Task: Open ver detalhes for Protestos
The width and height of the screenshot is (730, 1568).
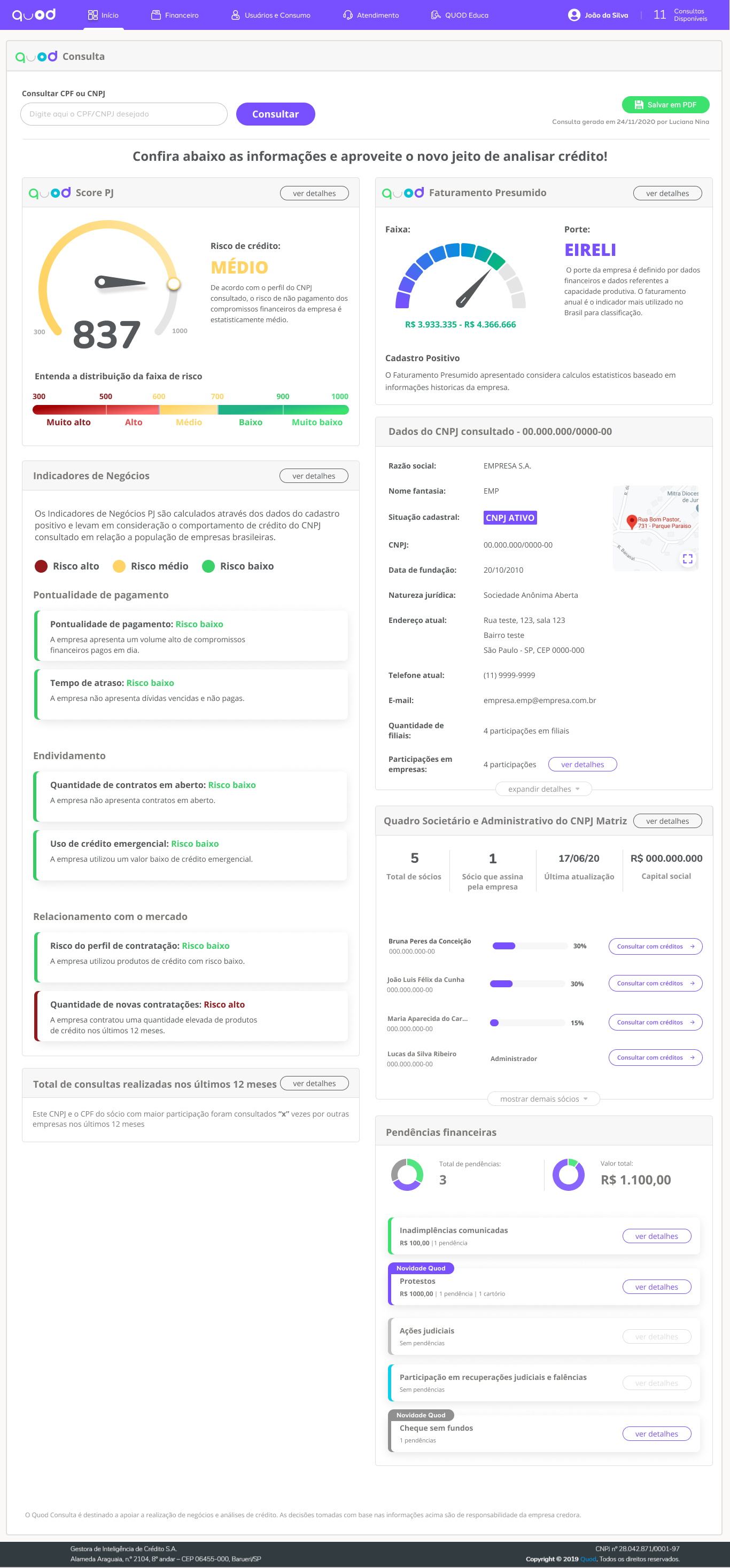Action: coord(656,1287)
